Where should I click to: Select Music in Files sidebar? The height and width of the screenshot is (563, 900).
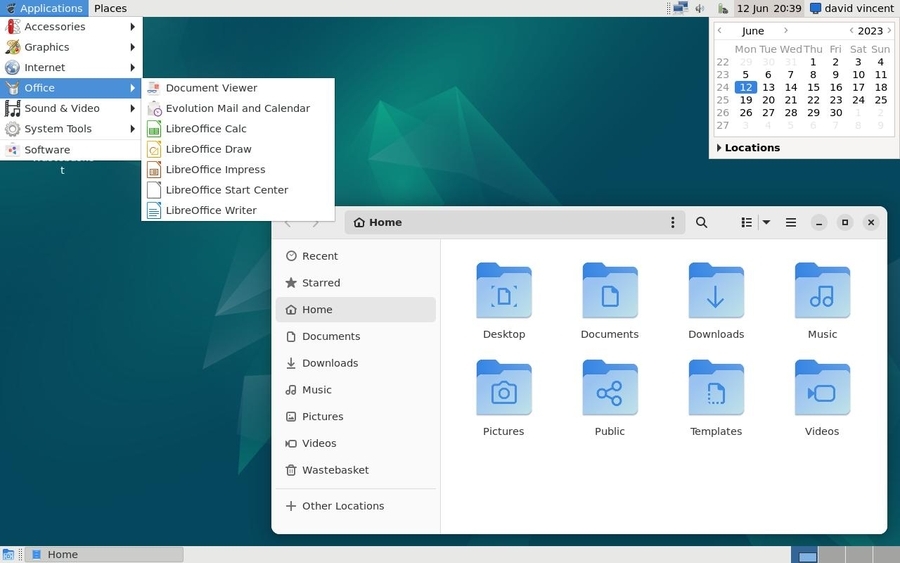pos(356,390)
